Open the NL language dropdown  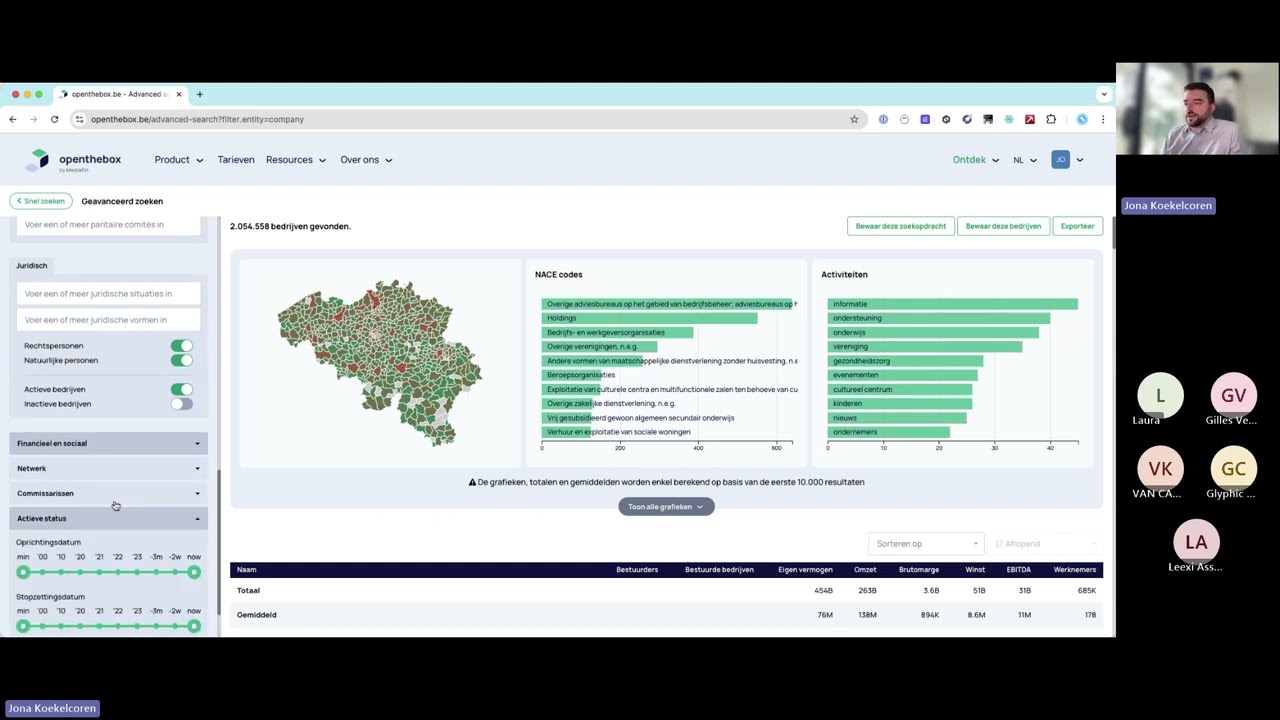(1024, 160)
